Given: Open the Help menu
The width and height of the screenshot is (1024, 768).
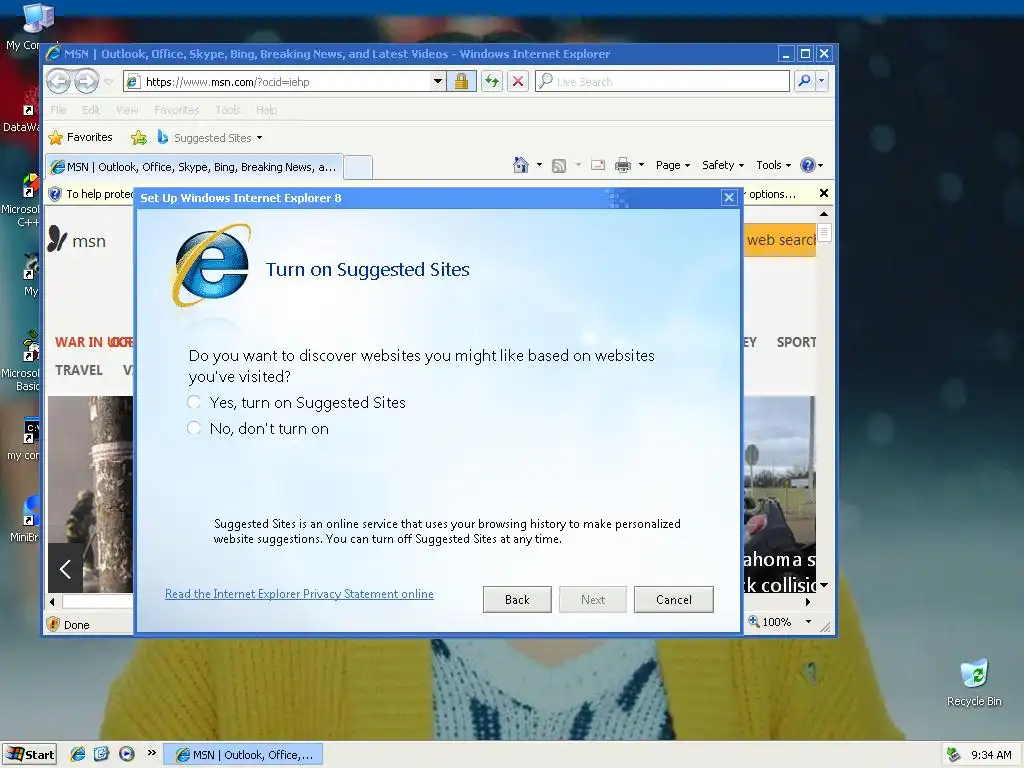Looking at the screenshot, I should point(266,110).
